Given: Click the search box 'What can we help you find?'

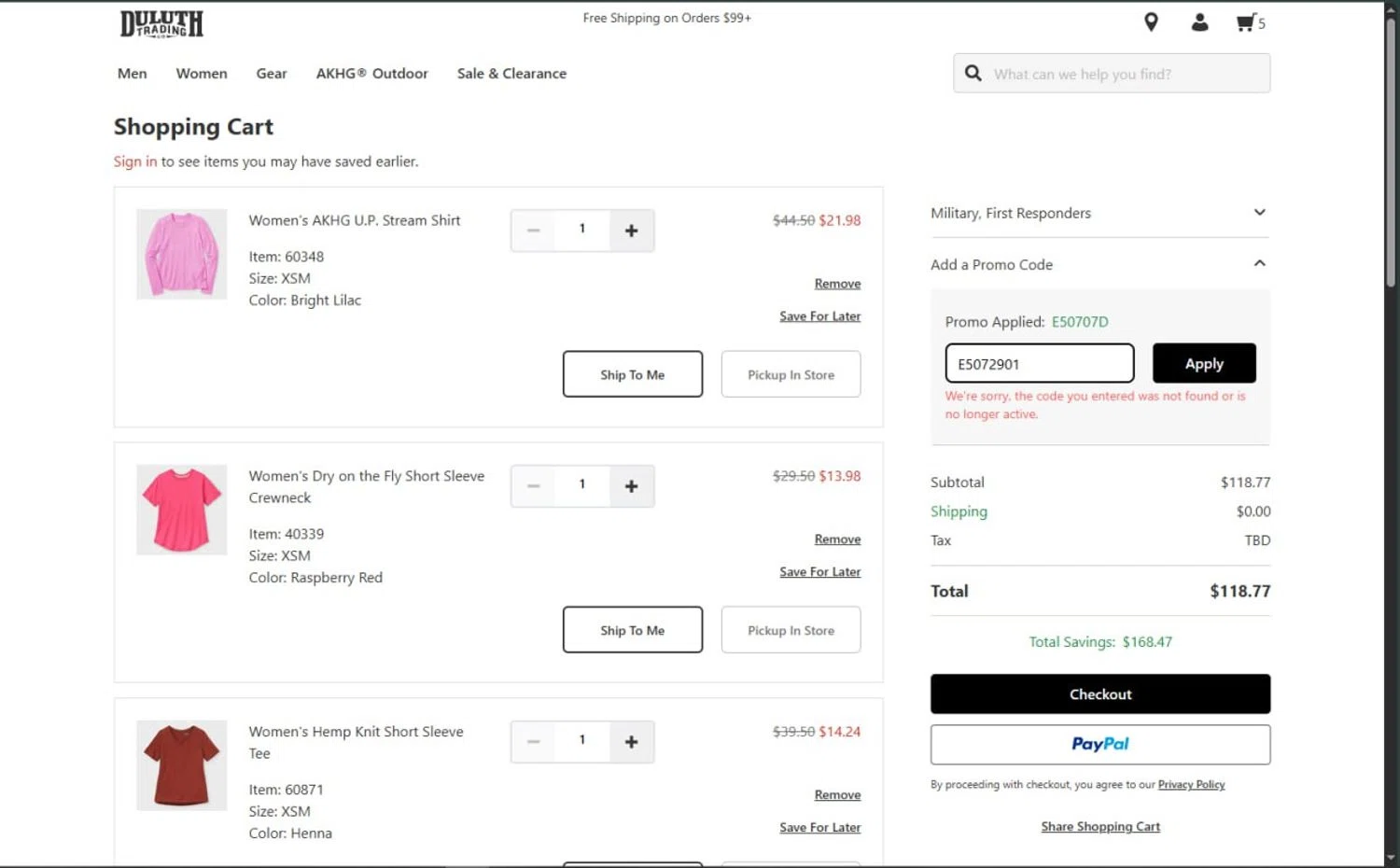Looking at the screenshot, I should (1112, 73).
